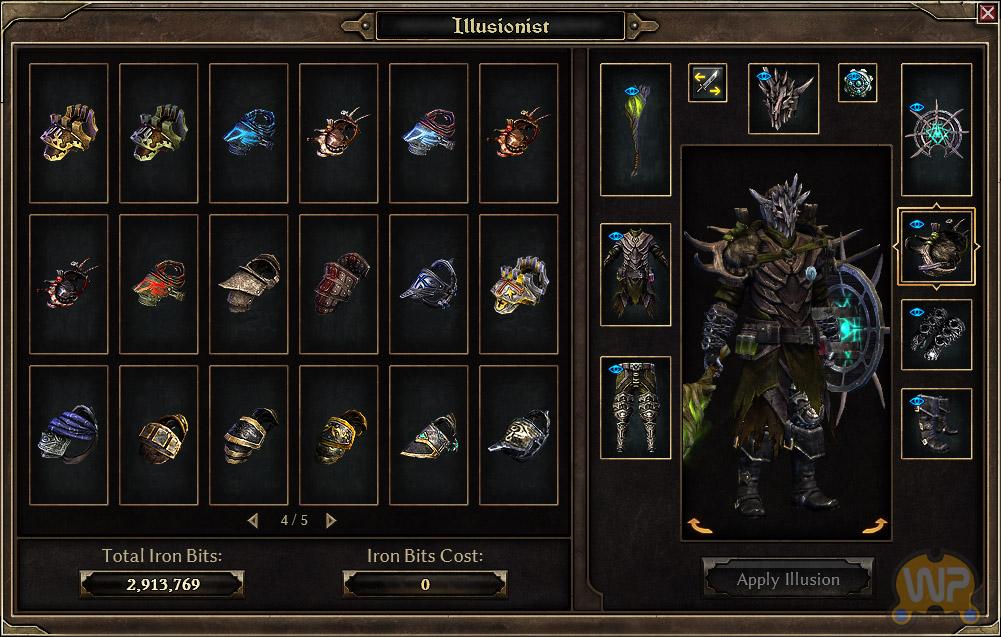Toggle illusion eye on the shield slot
Image resolution: width=1001 pixels, height=637 pixels.
click(917, 108)
